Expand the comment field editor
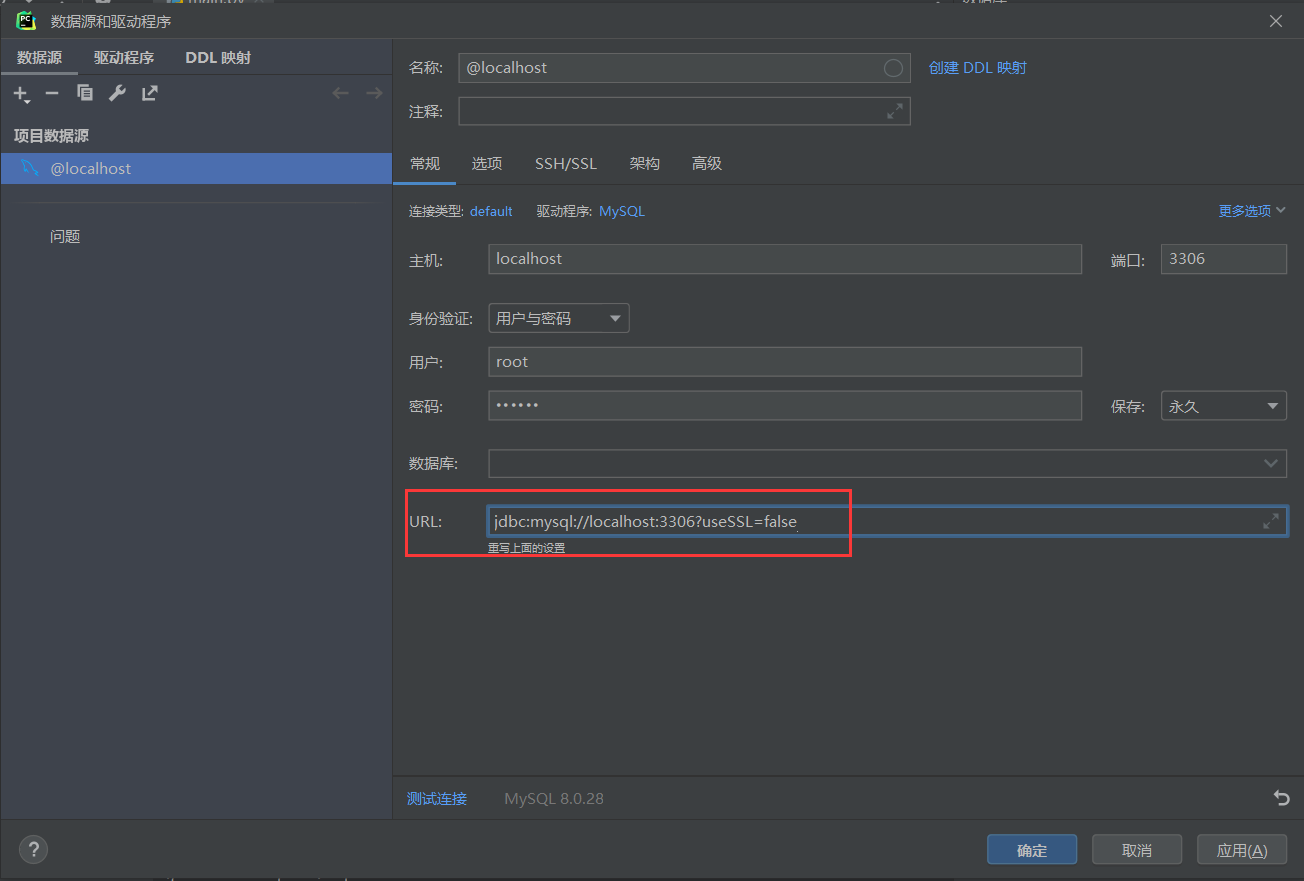Viewport: 1304px width, 881px height. (x=895, y=111)
